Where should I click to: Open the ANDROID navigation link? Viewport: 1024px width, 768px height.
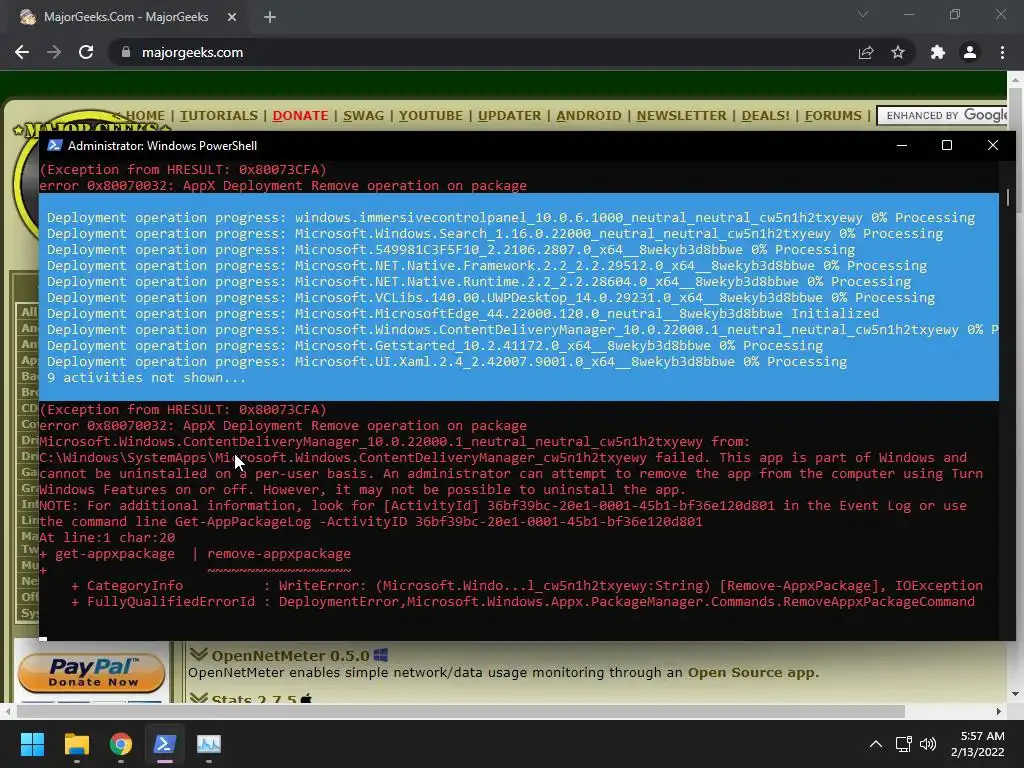point(588,116)
